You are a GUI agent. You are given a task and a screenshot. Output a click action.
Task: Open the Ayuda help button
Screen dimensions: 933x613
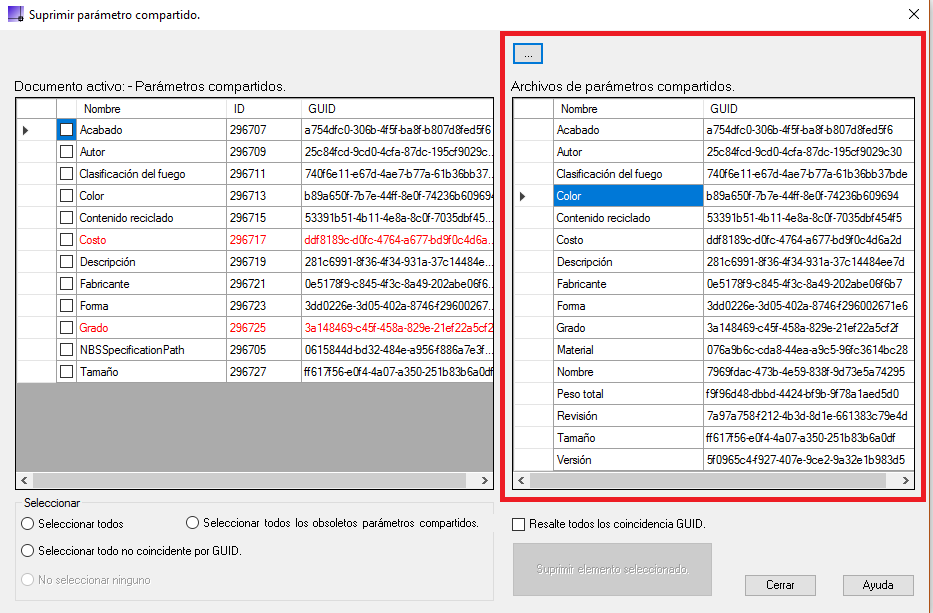pyautogui.click(x=878, y=585)
